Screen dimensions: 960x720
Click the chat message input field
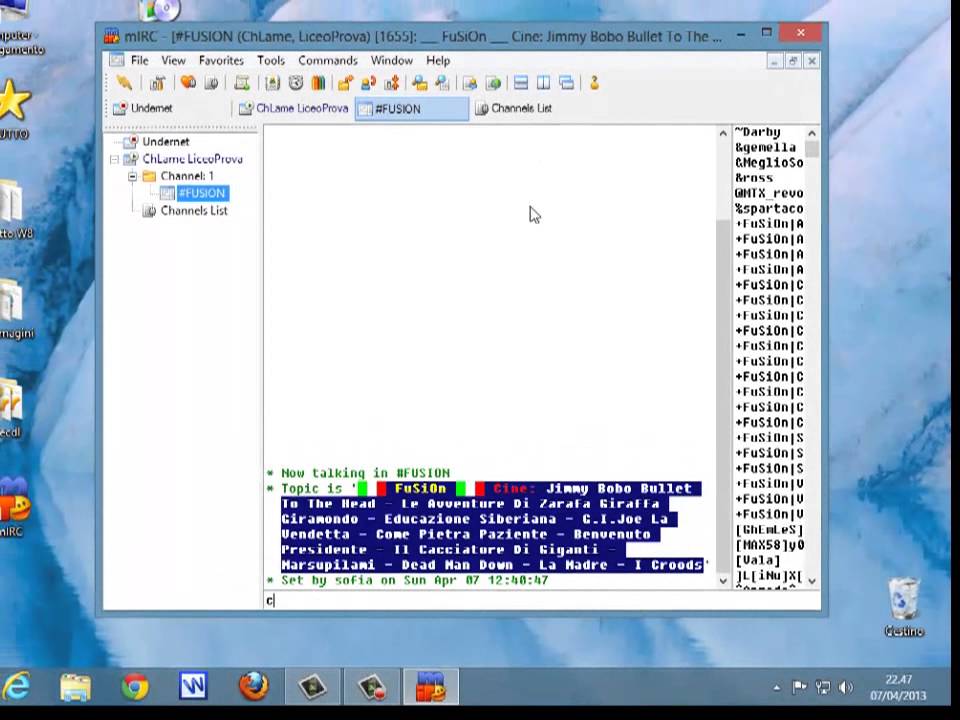pos(542,601)
